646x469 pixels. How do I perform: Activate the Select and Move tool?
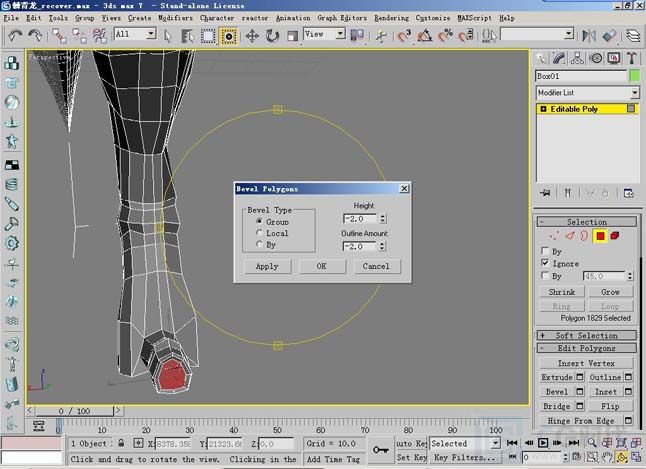tap(252, 36)
